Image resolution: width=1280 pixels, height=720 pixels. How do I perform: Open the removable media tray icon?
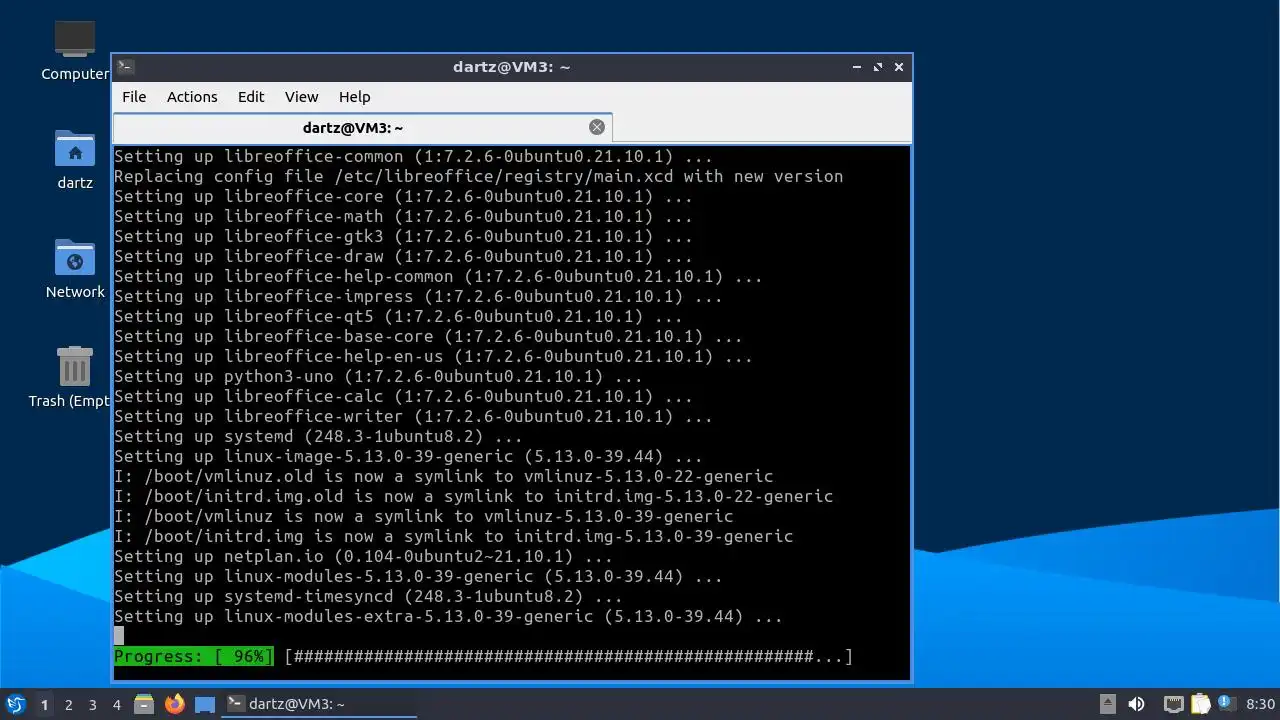click(x=1108, y=704)
